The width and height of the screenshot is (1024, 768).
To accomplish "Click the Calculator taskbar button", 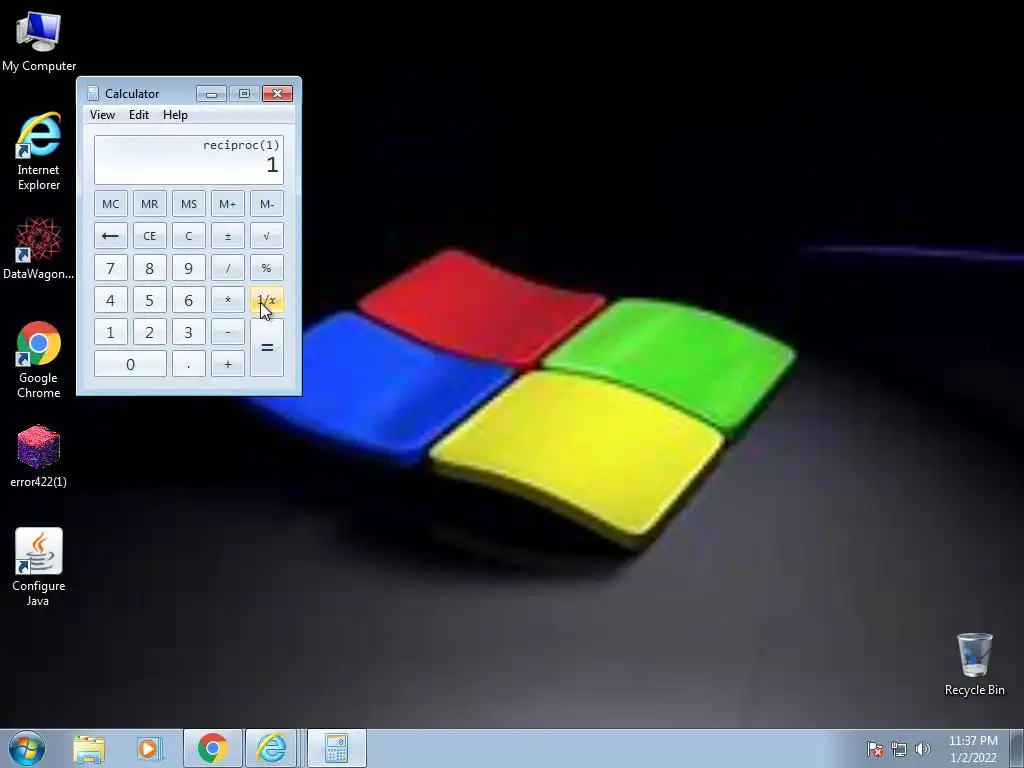I will 336,748.
